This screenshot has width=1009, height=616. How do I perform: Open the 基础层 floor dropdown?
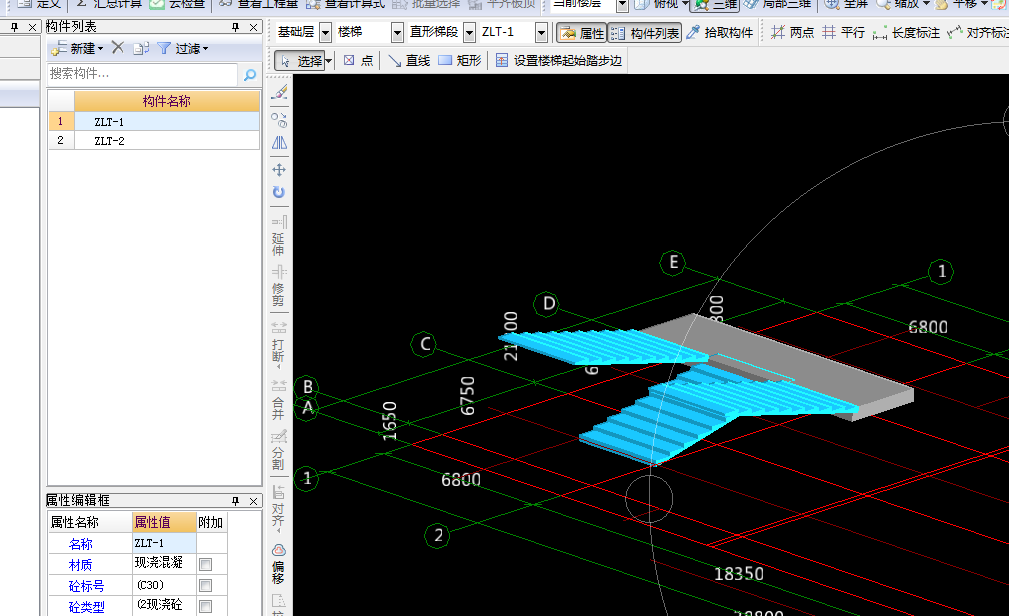(326, 32)
